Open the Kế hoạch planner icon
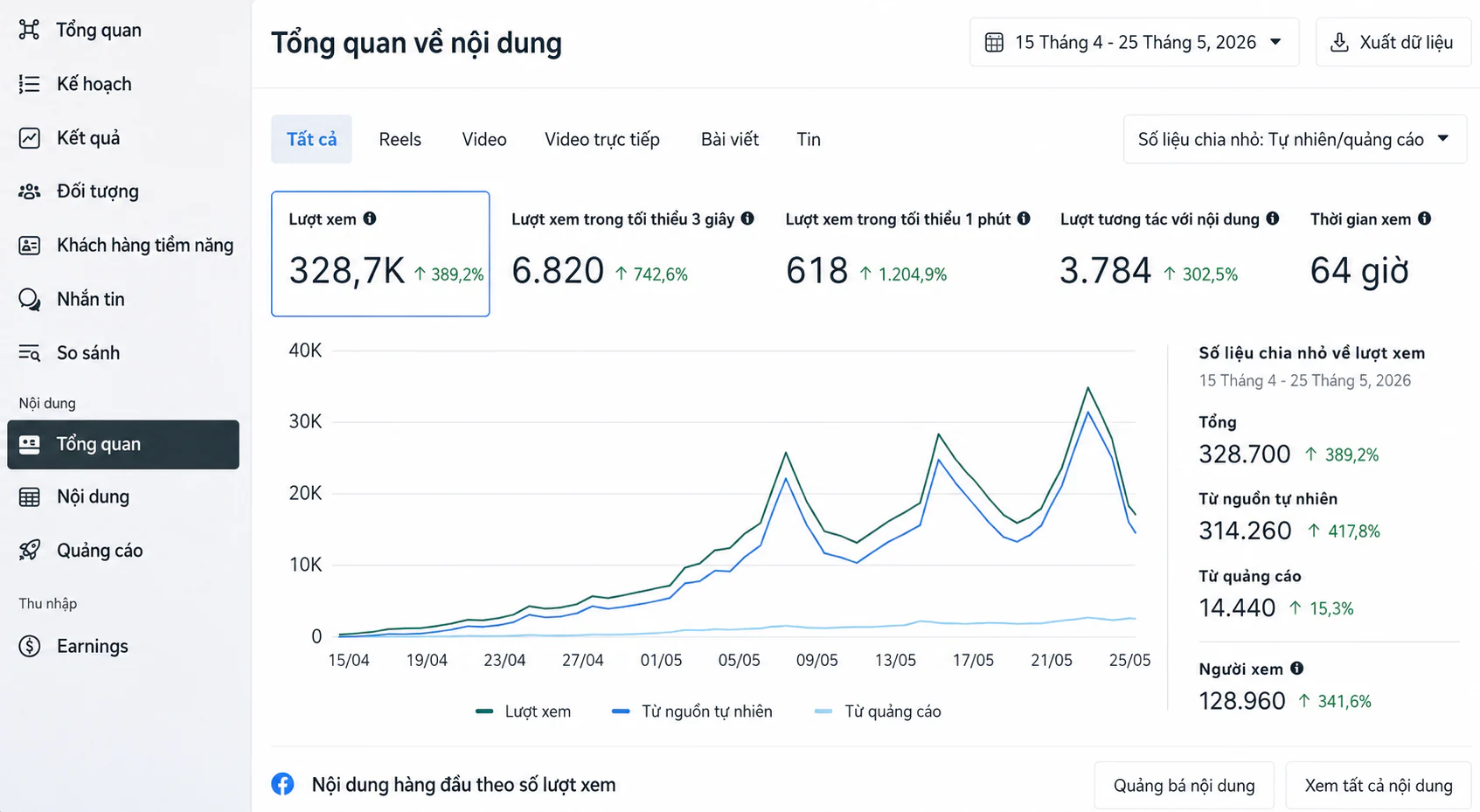Screen dimensions: 1480x812 click(29, 84)
